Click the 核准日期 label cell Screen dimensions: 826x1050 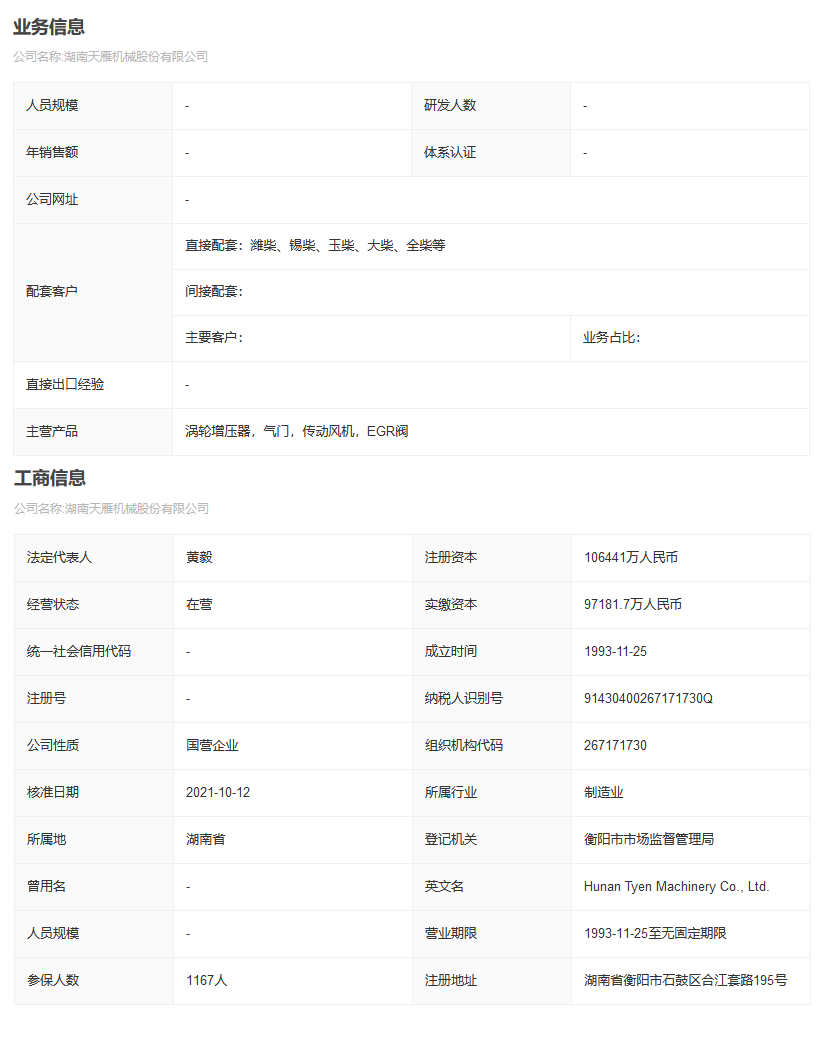coord(93,793)
